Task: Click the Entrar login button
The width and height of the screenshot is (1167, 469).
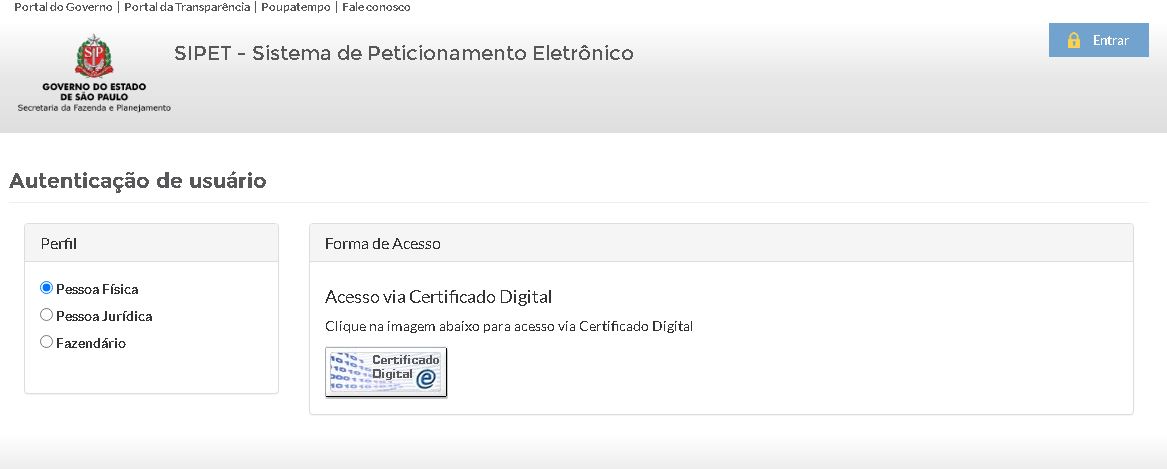Action: [x=1099, y=40]
